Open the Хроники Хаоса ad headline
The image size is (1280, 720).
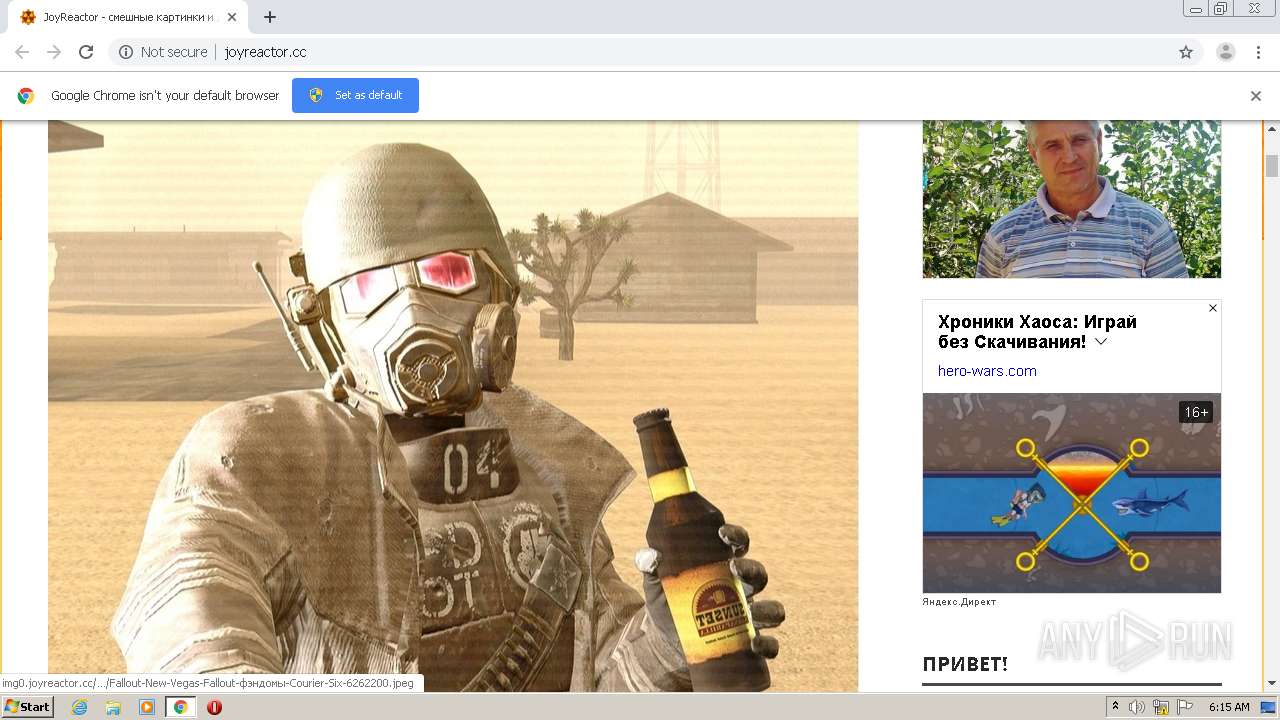pyautogui.click(x=1037, y=332)
